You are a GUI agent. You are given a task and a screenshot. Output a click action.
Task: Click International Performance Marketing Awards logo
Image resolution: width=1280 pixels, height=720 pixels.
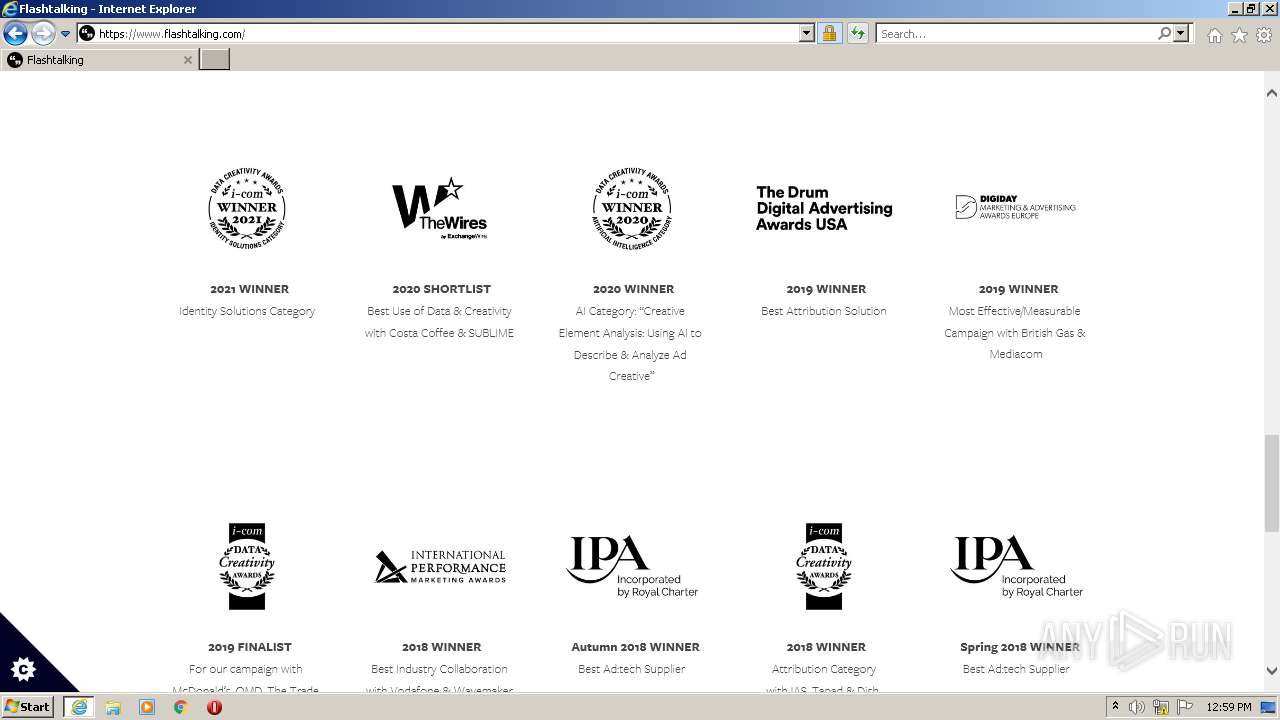[x=440, y=567]
